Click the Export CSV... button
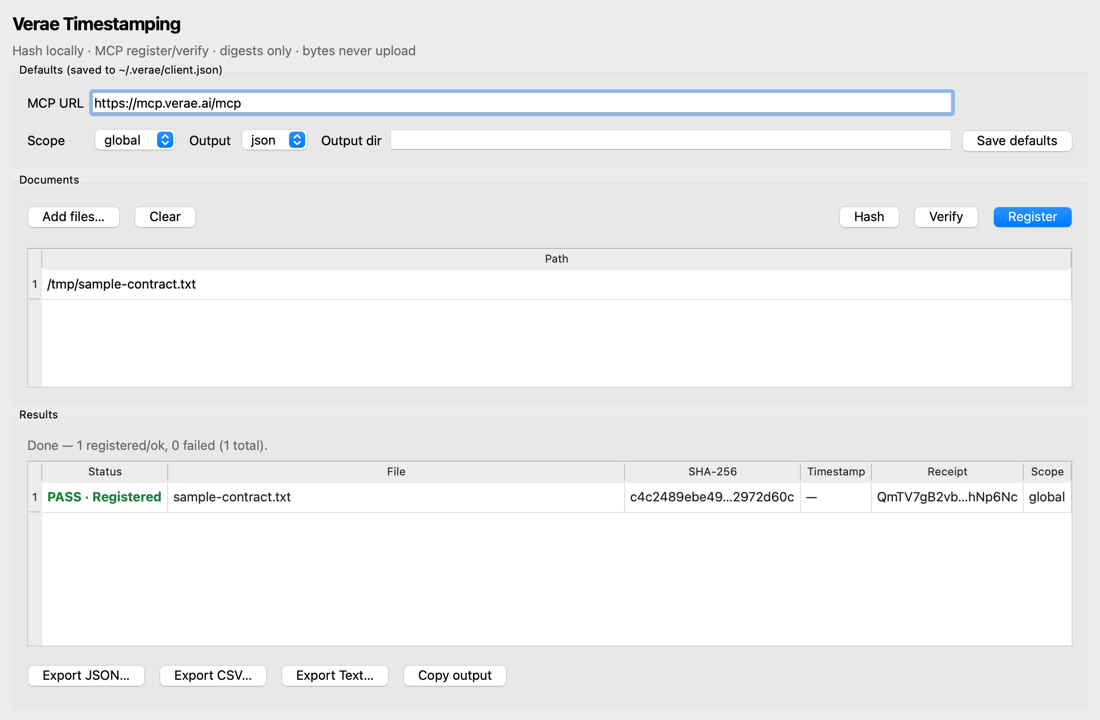Viewport: 1100px width, 720px height. pyautogui.click(x=213, y=676)
